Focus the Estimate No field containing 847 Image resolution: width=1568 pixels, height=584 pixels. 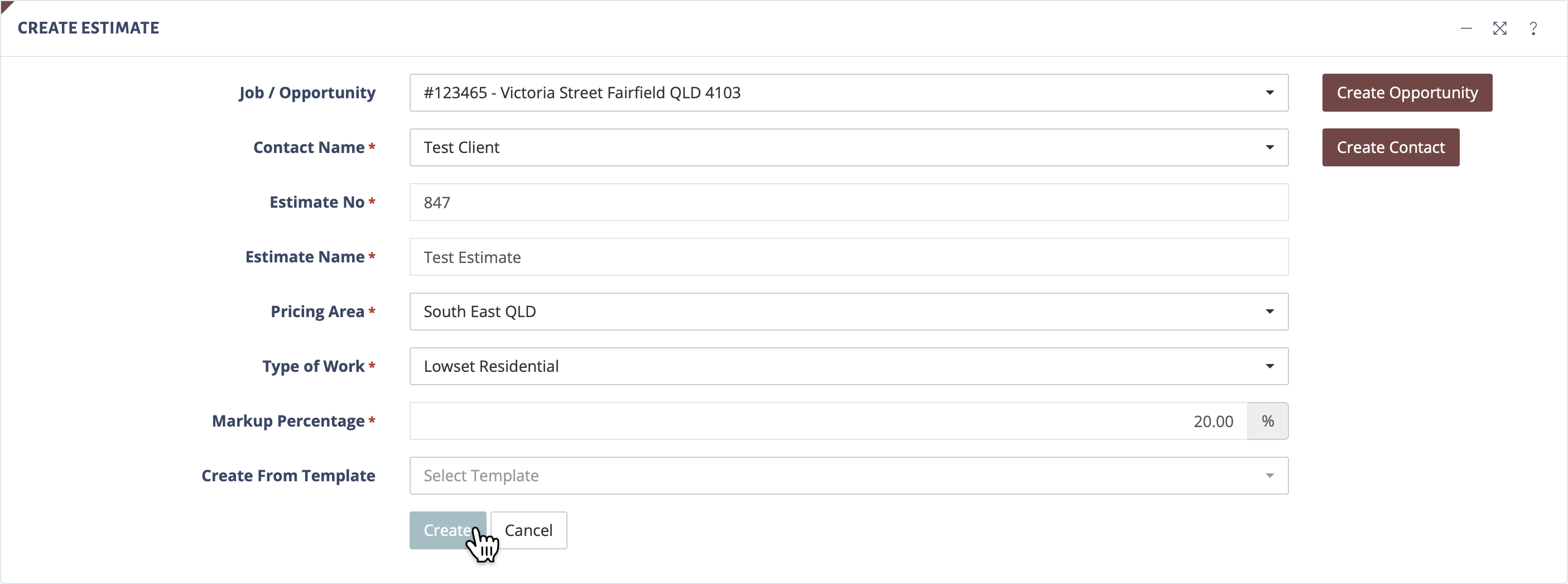pyautogui.click(x=849, y=202)
